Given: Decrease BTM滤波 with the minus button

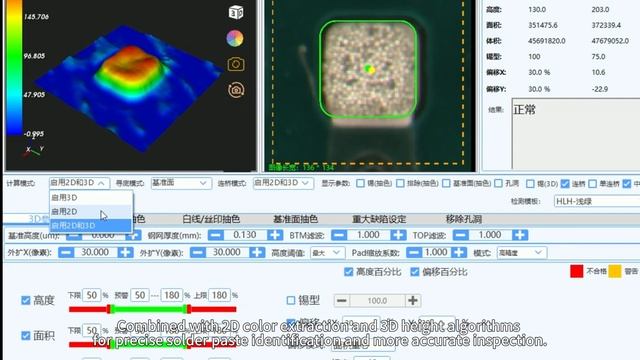Looking at the screenshot, I should (x=339, y=235).
